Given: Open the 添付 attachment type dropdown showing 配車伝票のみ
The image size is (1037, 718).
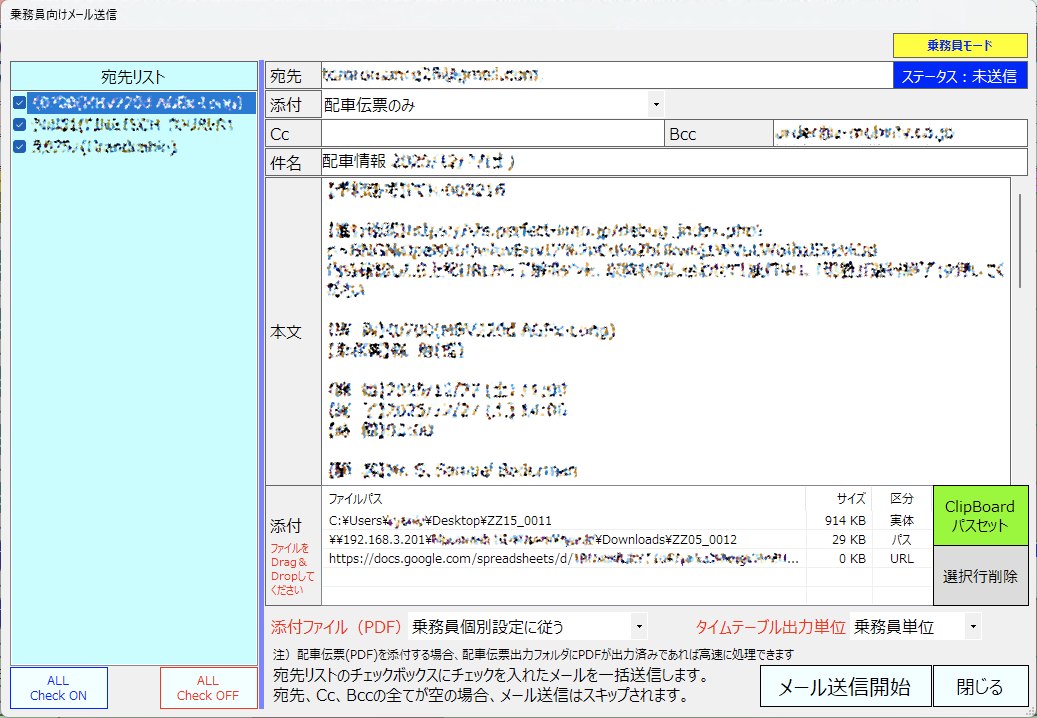Looking at the screenshot, I should (655, 104).
